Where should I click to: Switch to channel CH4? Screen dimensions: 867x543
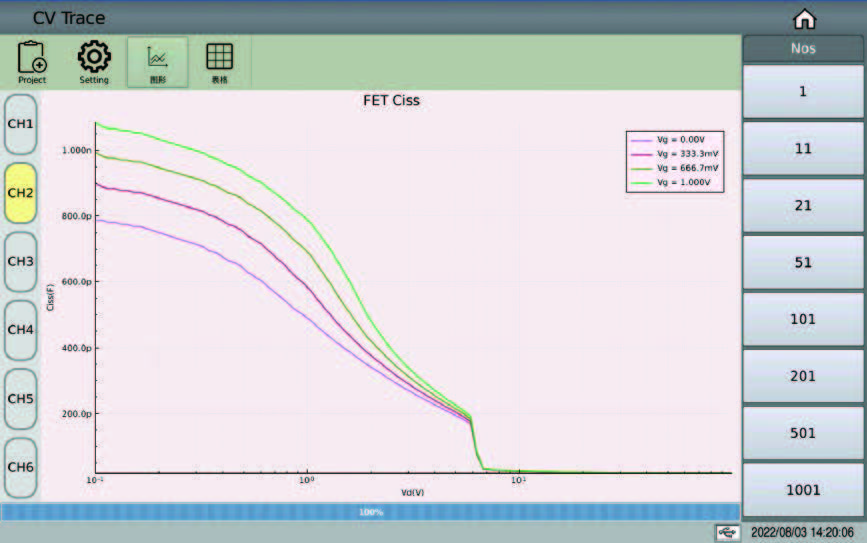coord(21,330)
